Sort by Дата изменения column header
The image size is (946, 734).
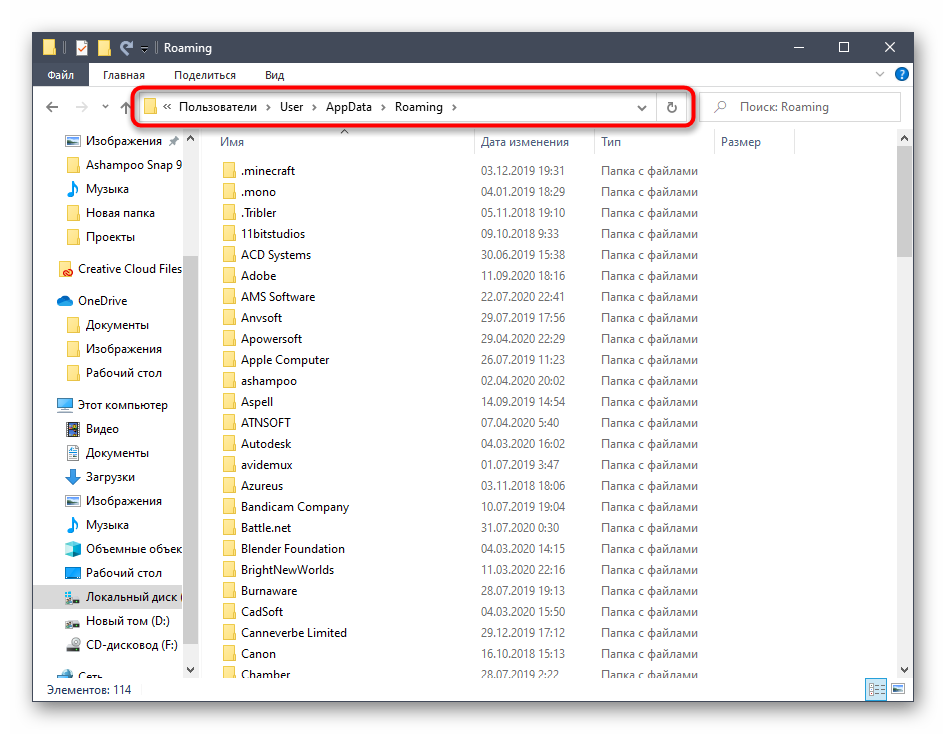coord(524,142)
